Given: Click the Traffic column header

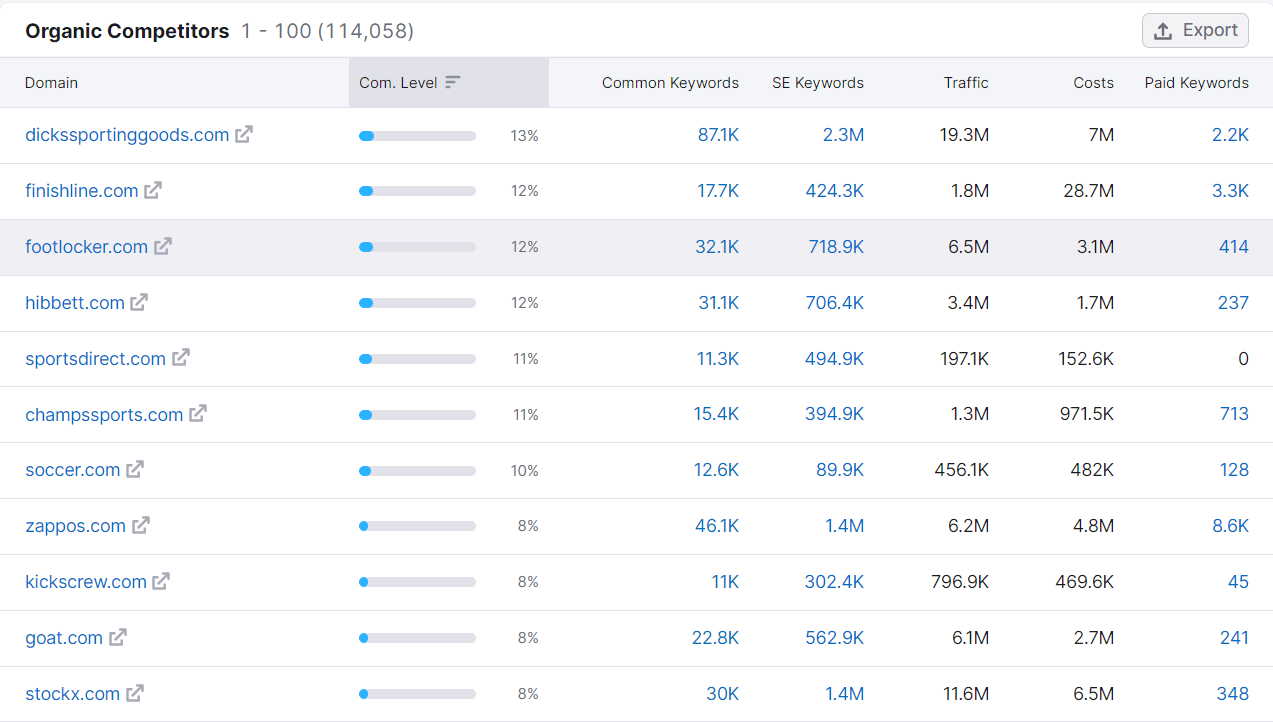Looking at the screenshot, I should tap(966, 83).
